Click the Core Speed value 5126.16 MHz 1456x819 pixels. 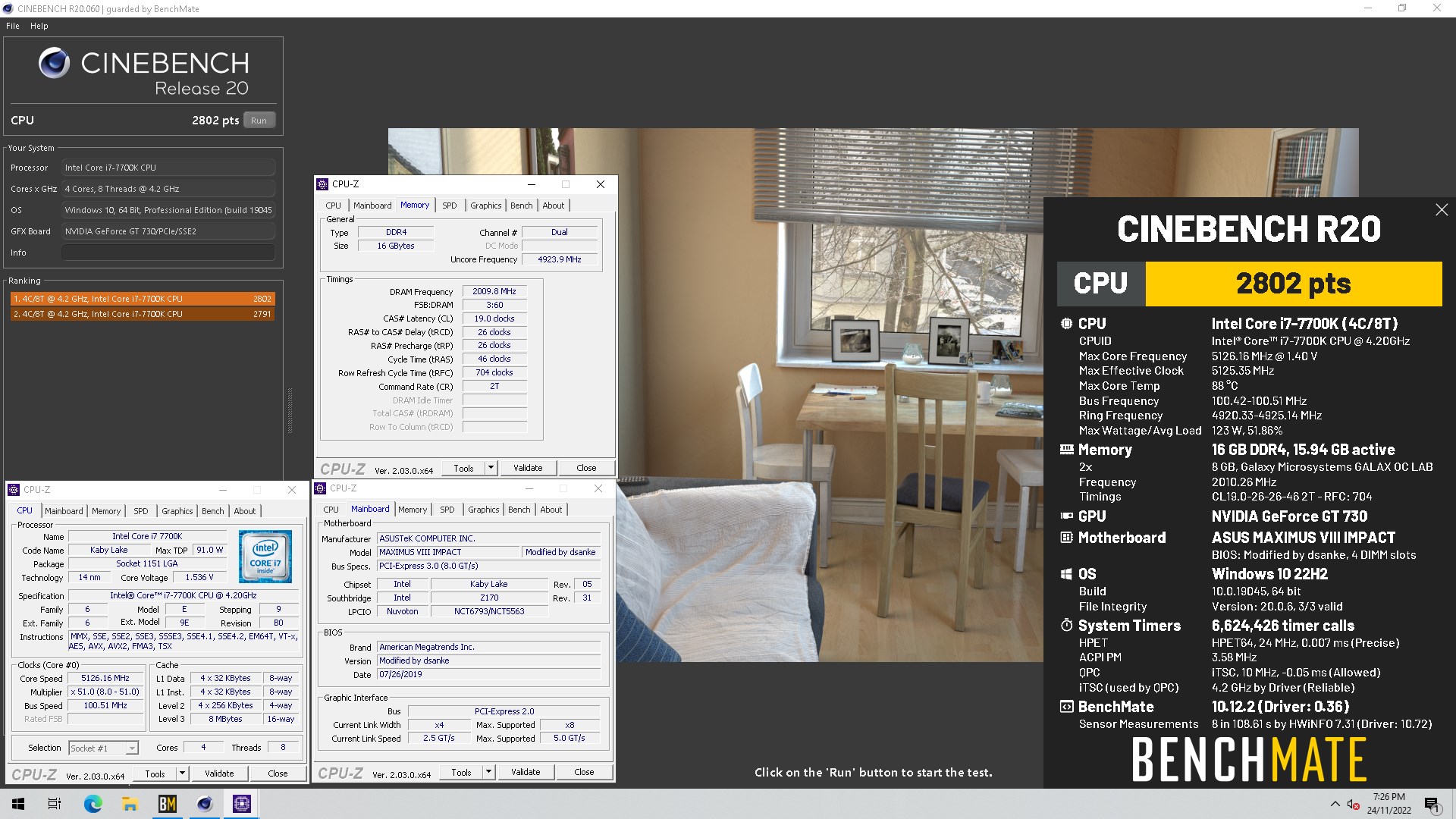pyautogui.click(x=105, y=678)
